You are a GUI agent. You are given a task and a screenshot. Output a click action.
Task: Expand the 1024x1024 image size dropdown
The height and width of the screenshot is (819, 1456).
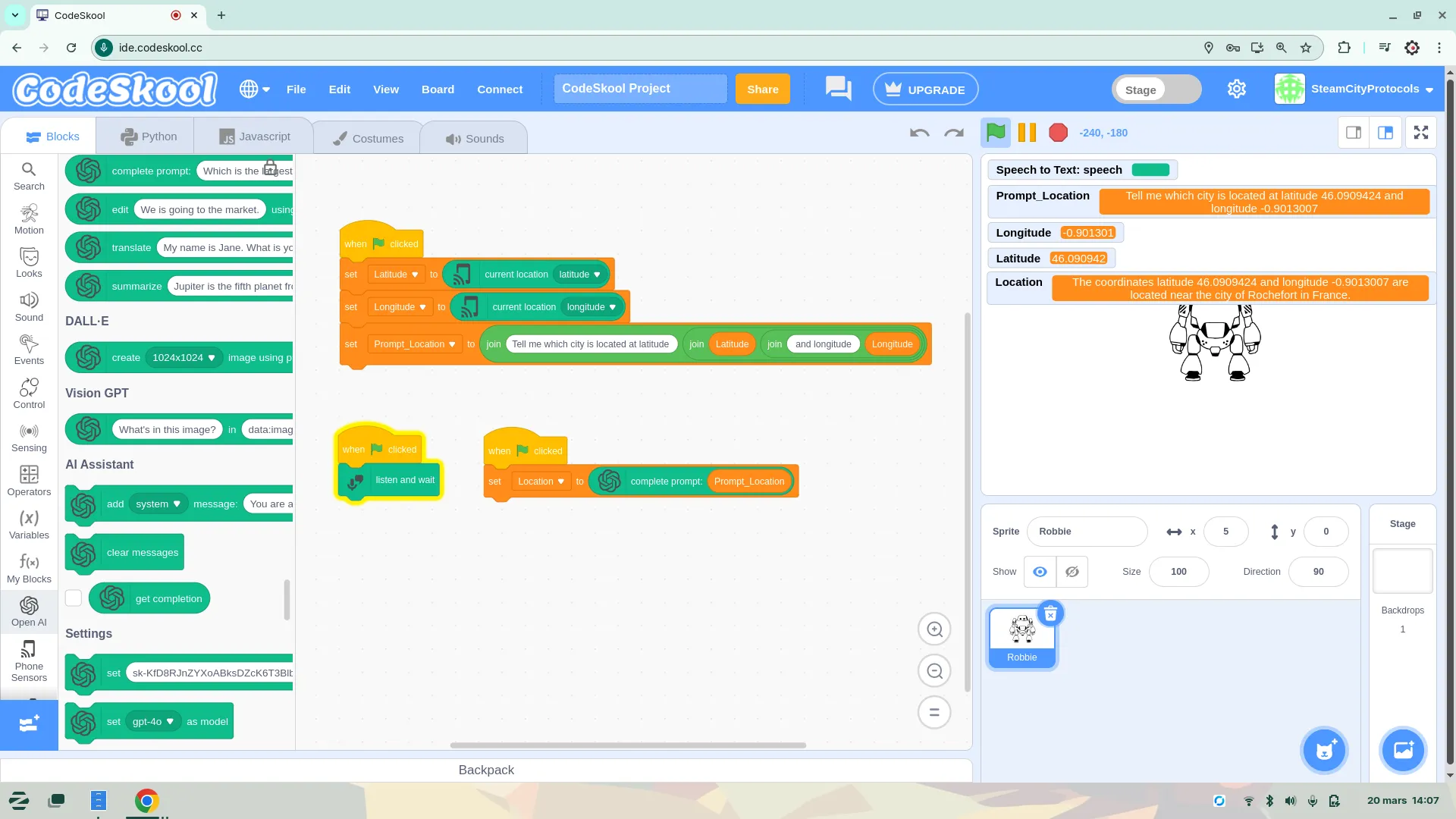click(183, 358)
